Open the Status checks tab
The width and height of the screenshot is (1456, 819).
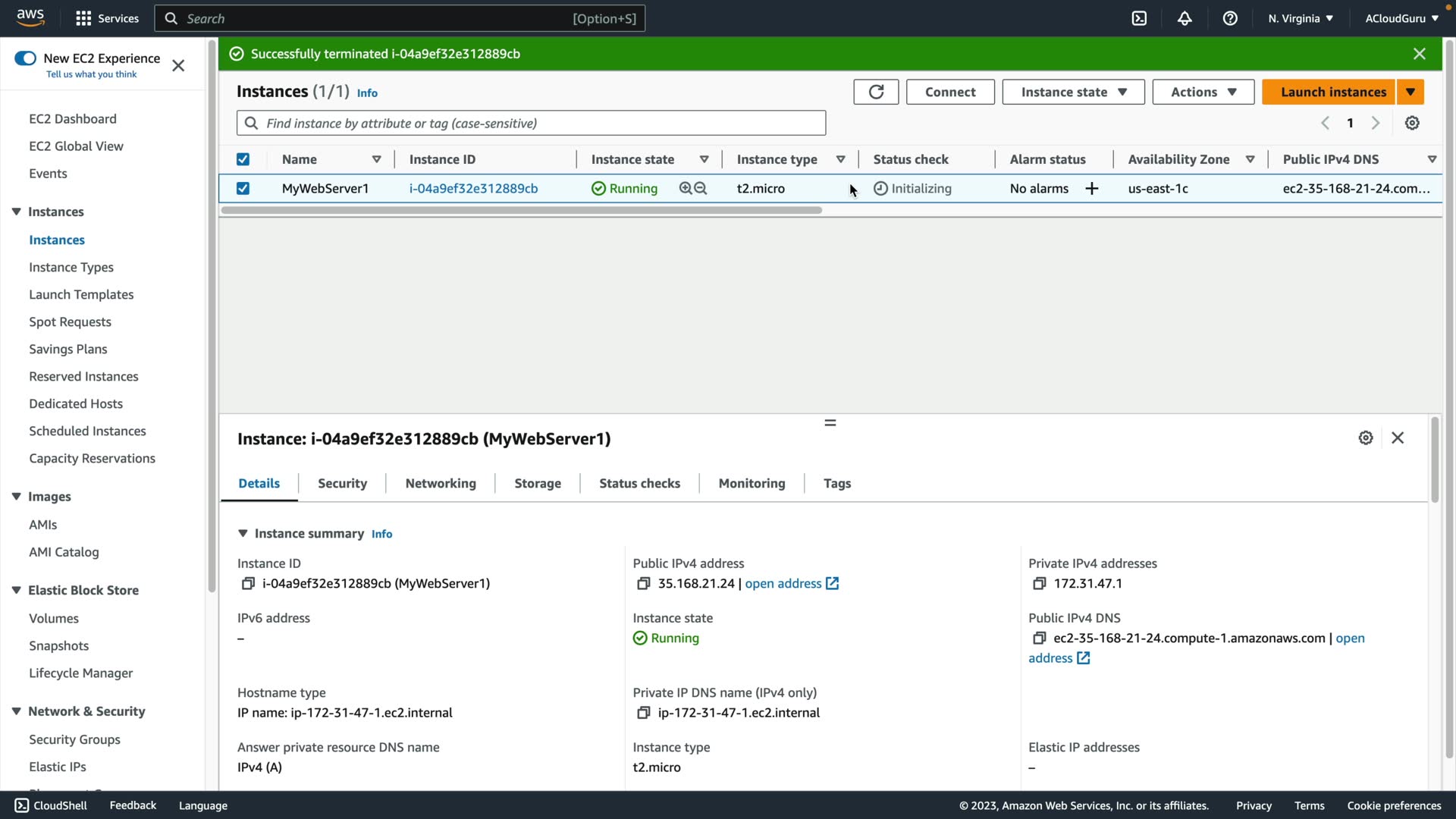(x=639, y=484)
